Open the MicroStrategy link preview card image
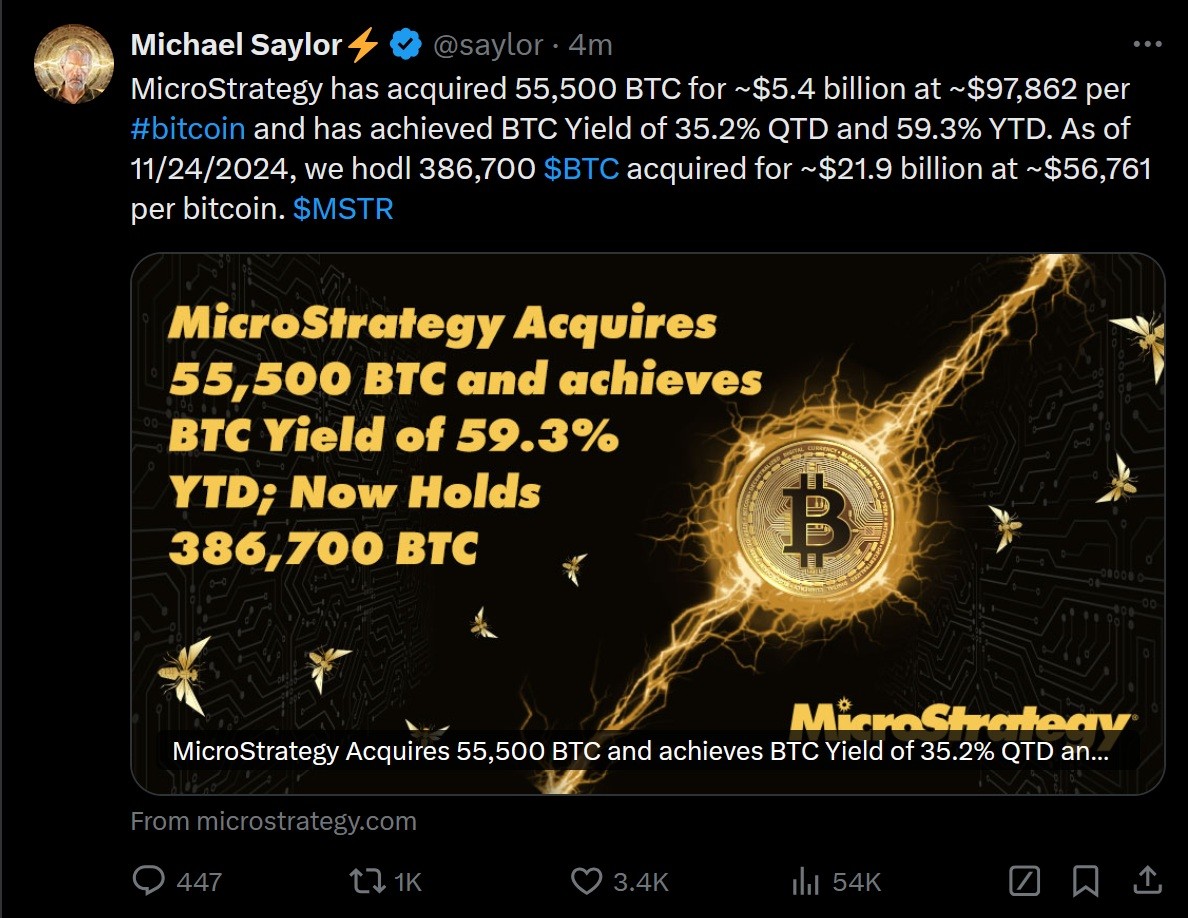 coord(648,523)
